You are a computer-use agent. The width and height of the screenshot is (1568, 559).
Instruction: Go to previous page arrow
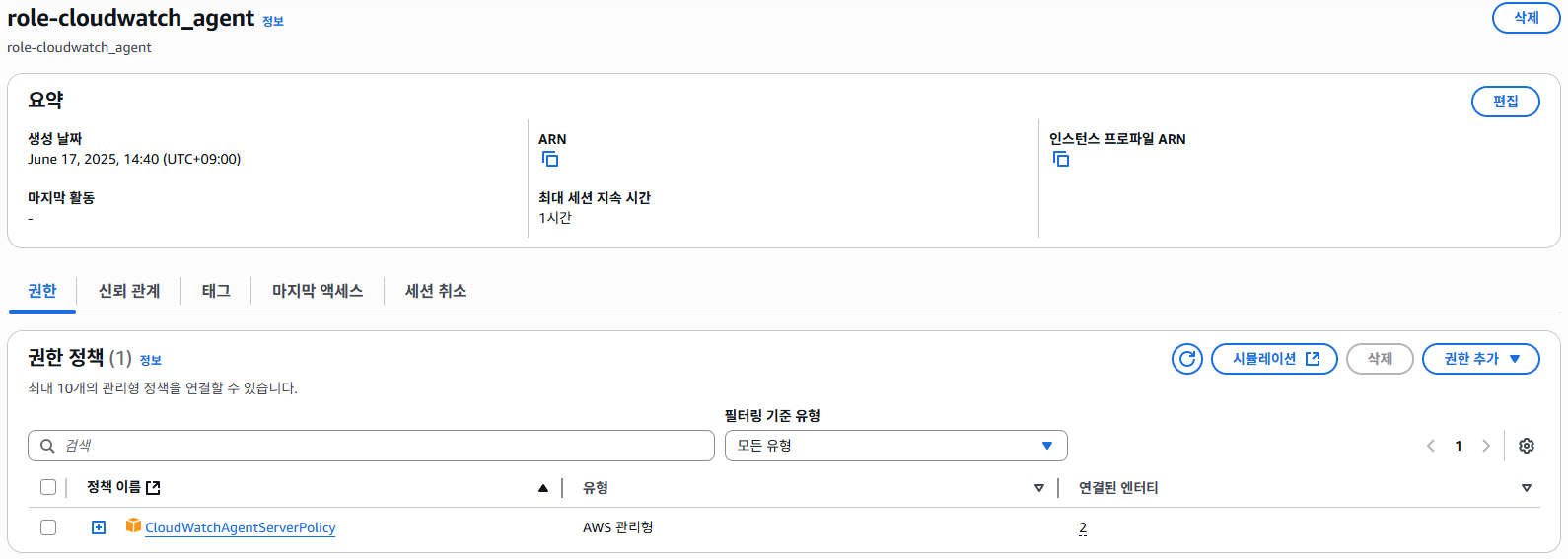coord(1431,446)
